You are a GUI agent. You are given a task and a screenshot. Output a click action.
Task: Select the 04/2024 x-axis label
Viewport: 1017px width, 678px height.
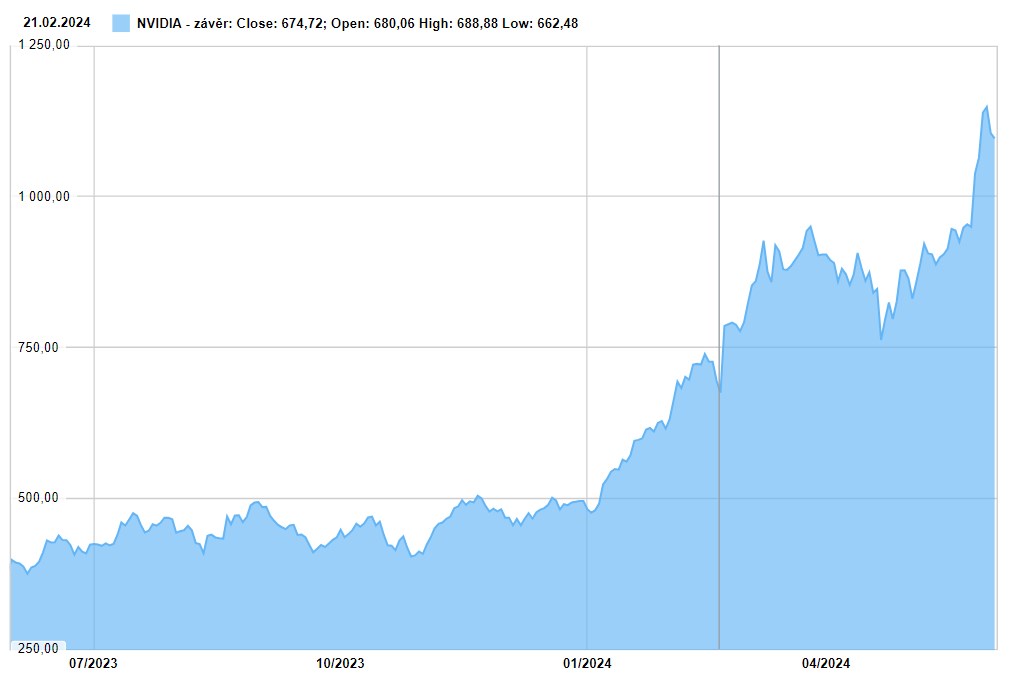(826, 662)
